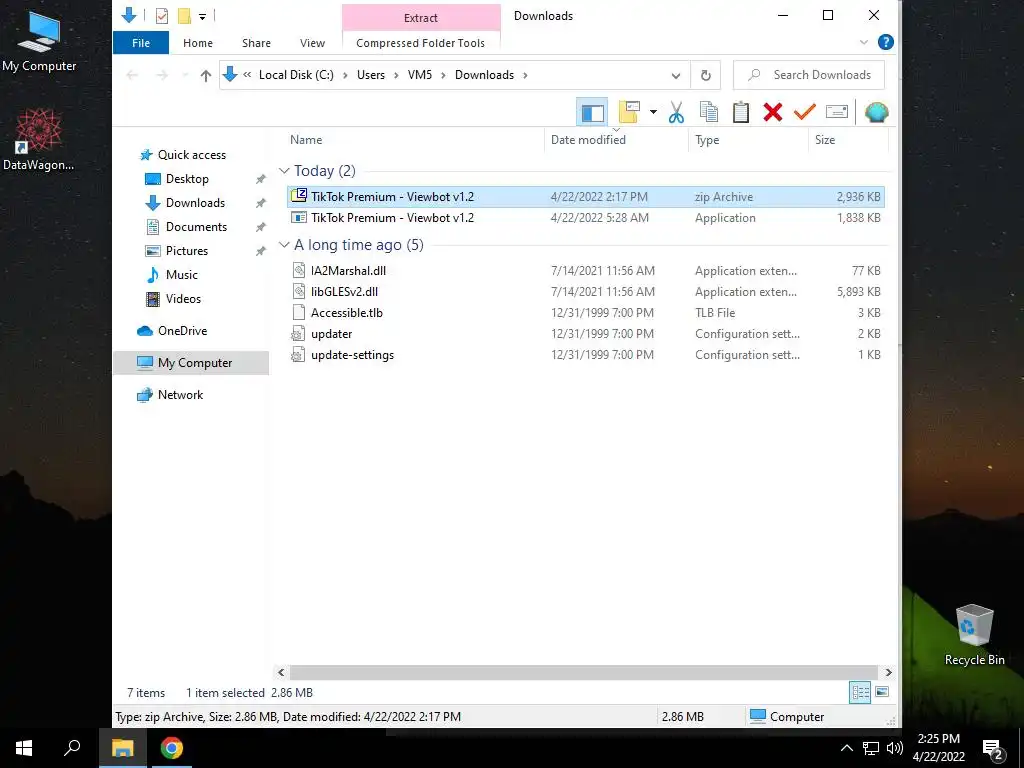The width and height of the screenshot is (1024, 768).
Task: Click the Forward navigation arrow
Action: 162,76
